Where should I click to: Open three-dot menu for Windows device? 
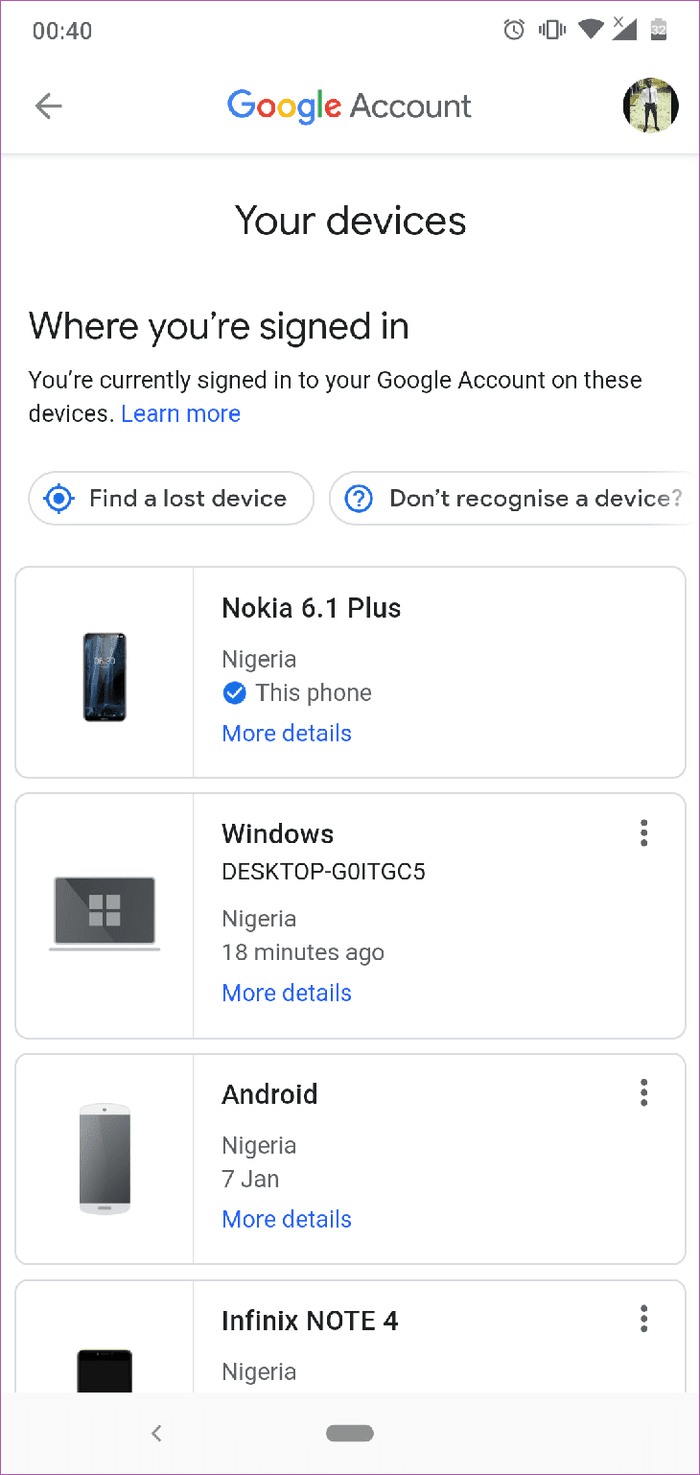(x=644, y=833)
